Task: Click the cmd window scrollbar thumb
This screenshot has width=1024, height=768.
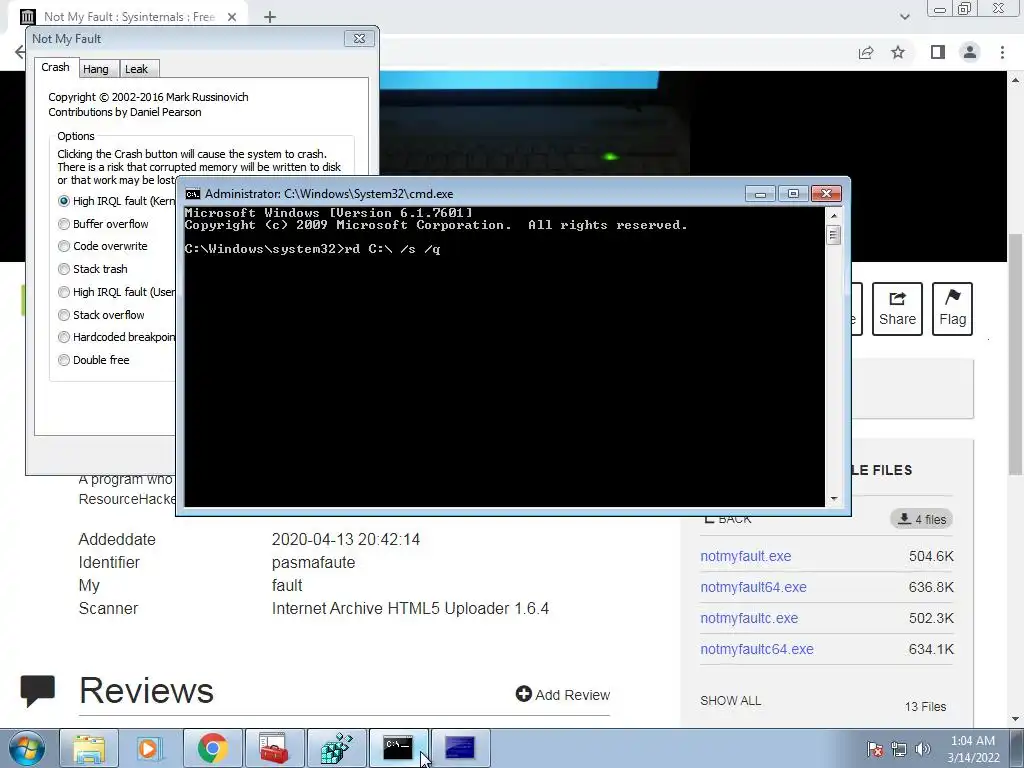Action: coord(833,234)
